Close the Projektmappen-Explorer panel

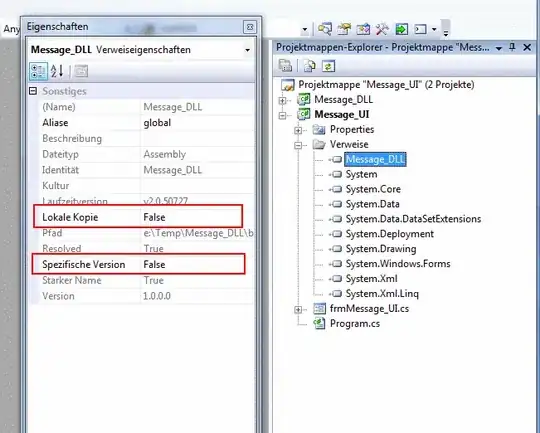[x=527, y=47]
